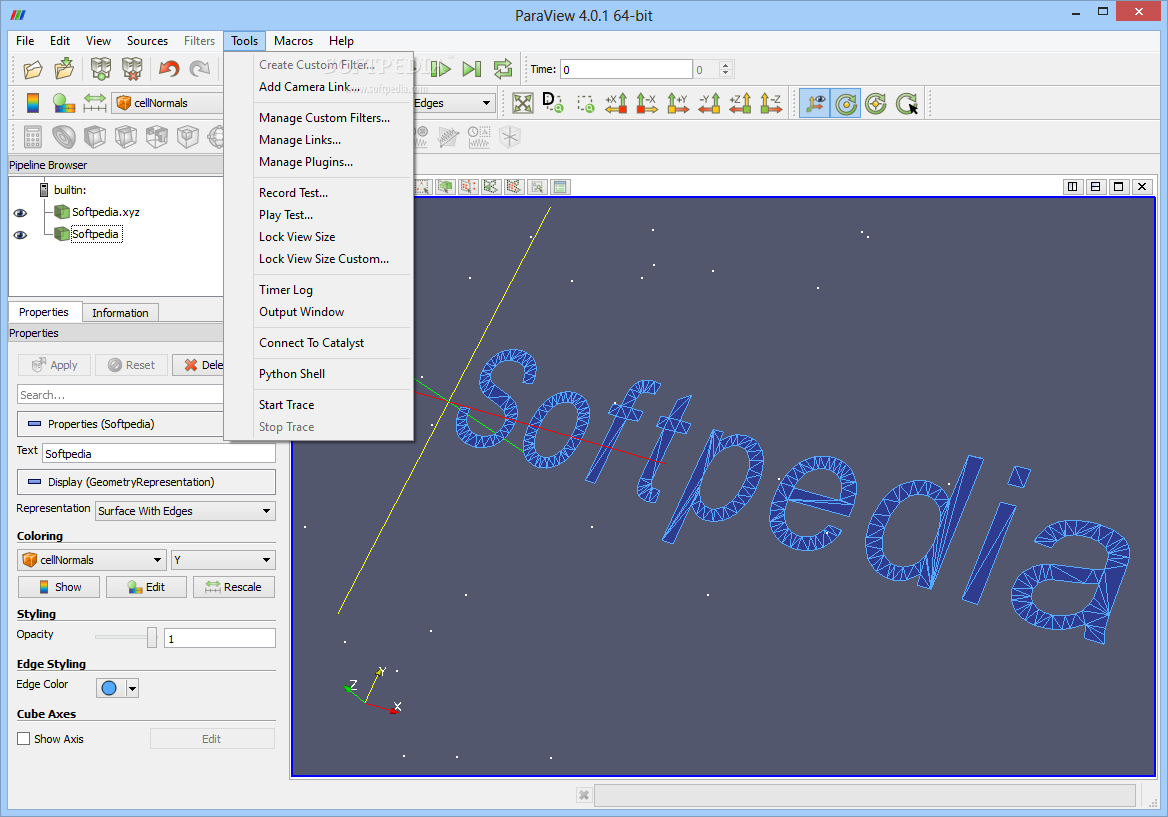Click the gray Redo arrow
The image size is (1168, 817).
tap(200, 69)
